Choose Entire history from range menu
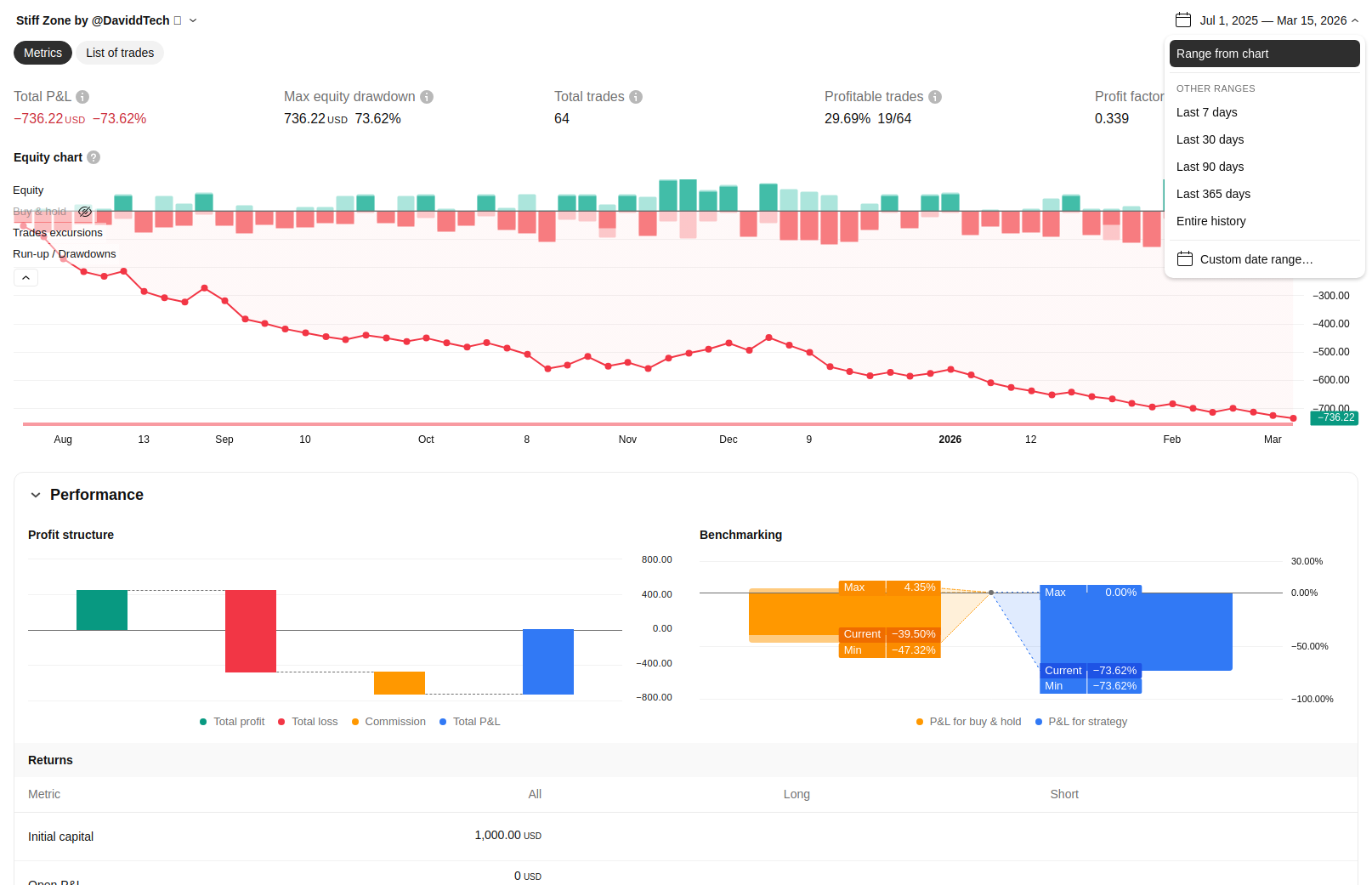 1210,221
